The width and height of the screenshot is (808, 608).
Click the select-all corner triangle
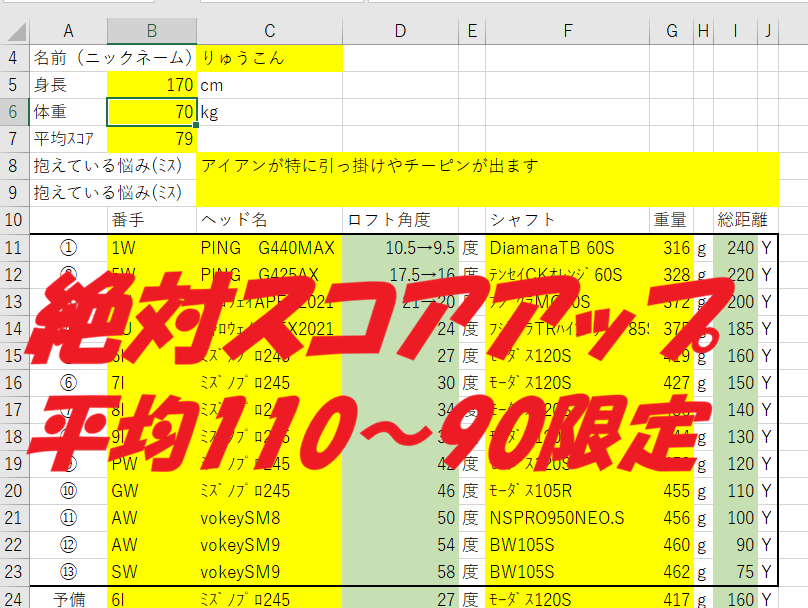pos(15,31)
